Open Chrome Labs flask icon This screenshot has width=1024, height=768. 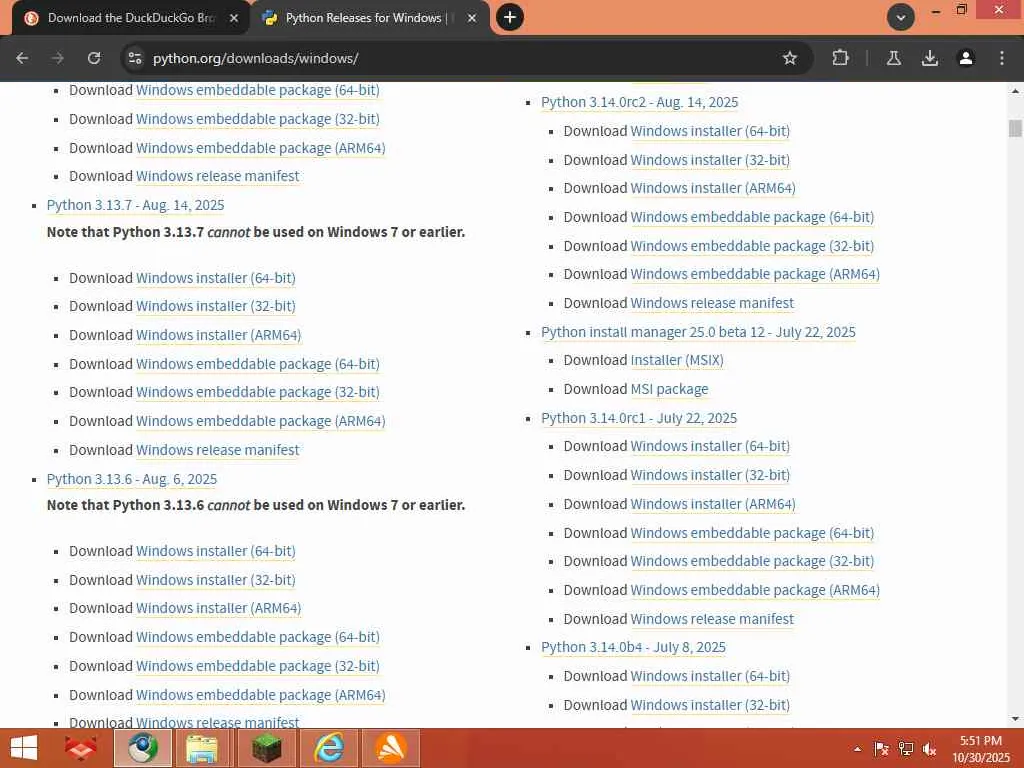pos(894,58)
